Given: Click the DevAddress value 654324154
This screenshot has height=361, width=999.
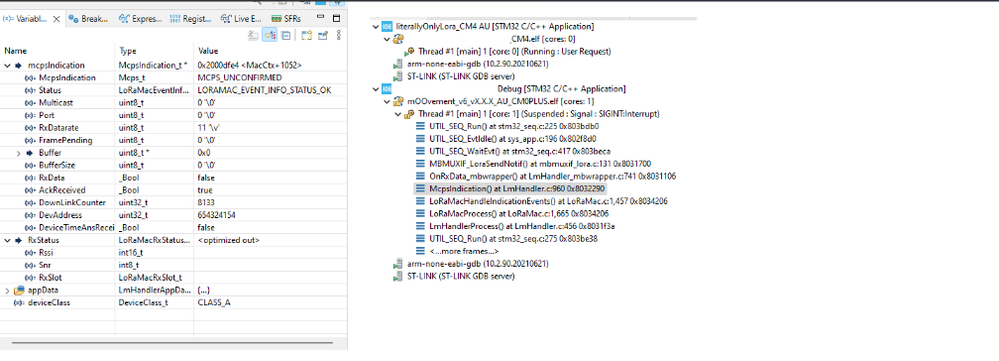Looking at the screenshot, I should tap(217, 215).
